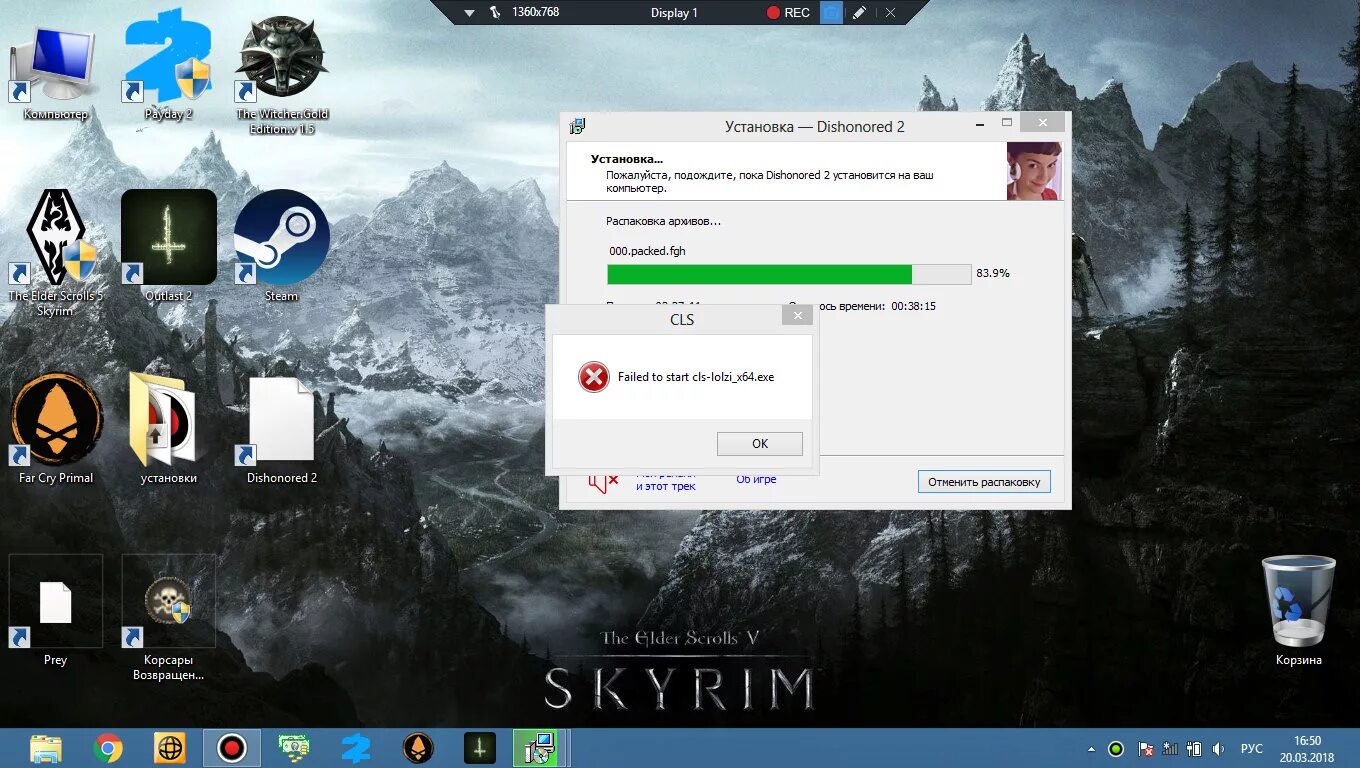Open Action Center flag in system tray

[1146, 749]
